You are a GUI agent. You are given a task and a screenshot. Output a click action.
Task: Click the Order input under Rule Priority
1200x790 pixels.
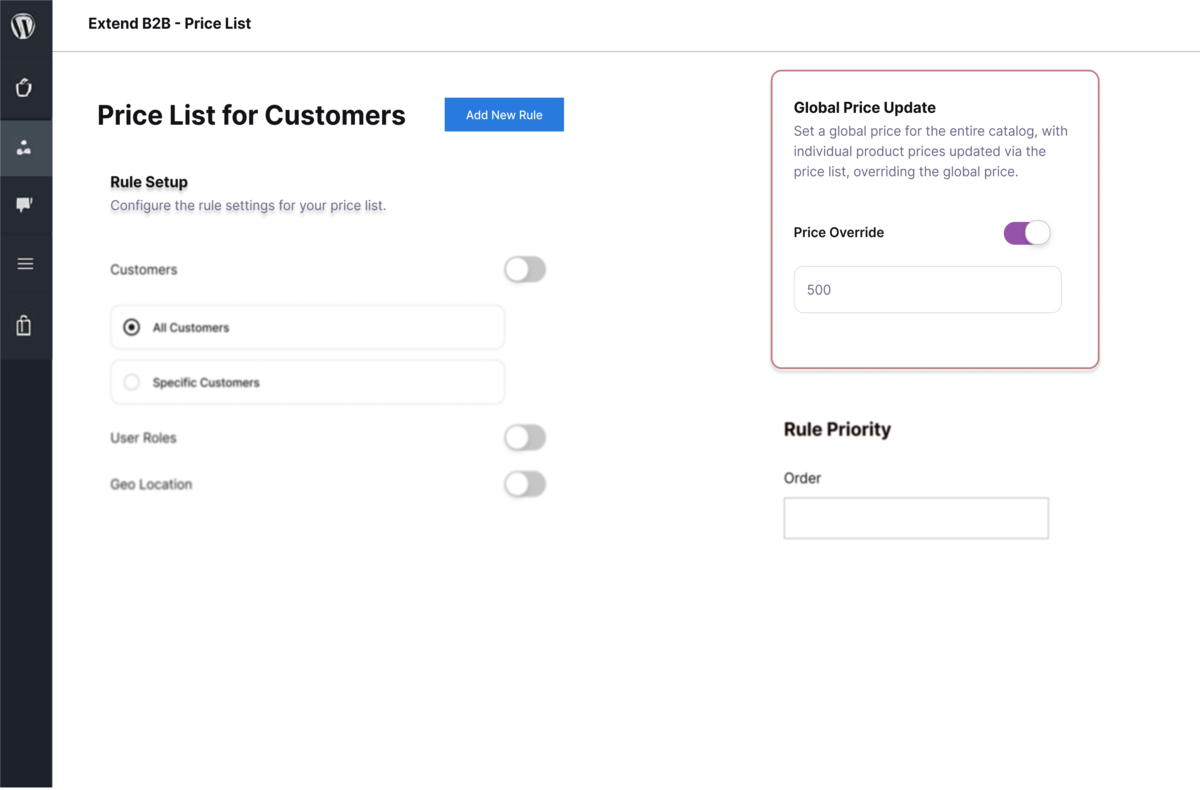(915, 517)
